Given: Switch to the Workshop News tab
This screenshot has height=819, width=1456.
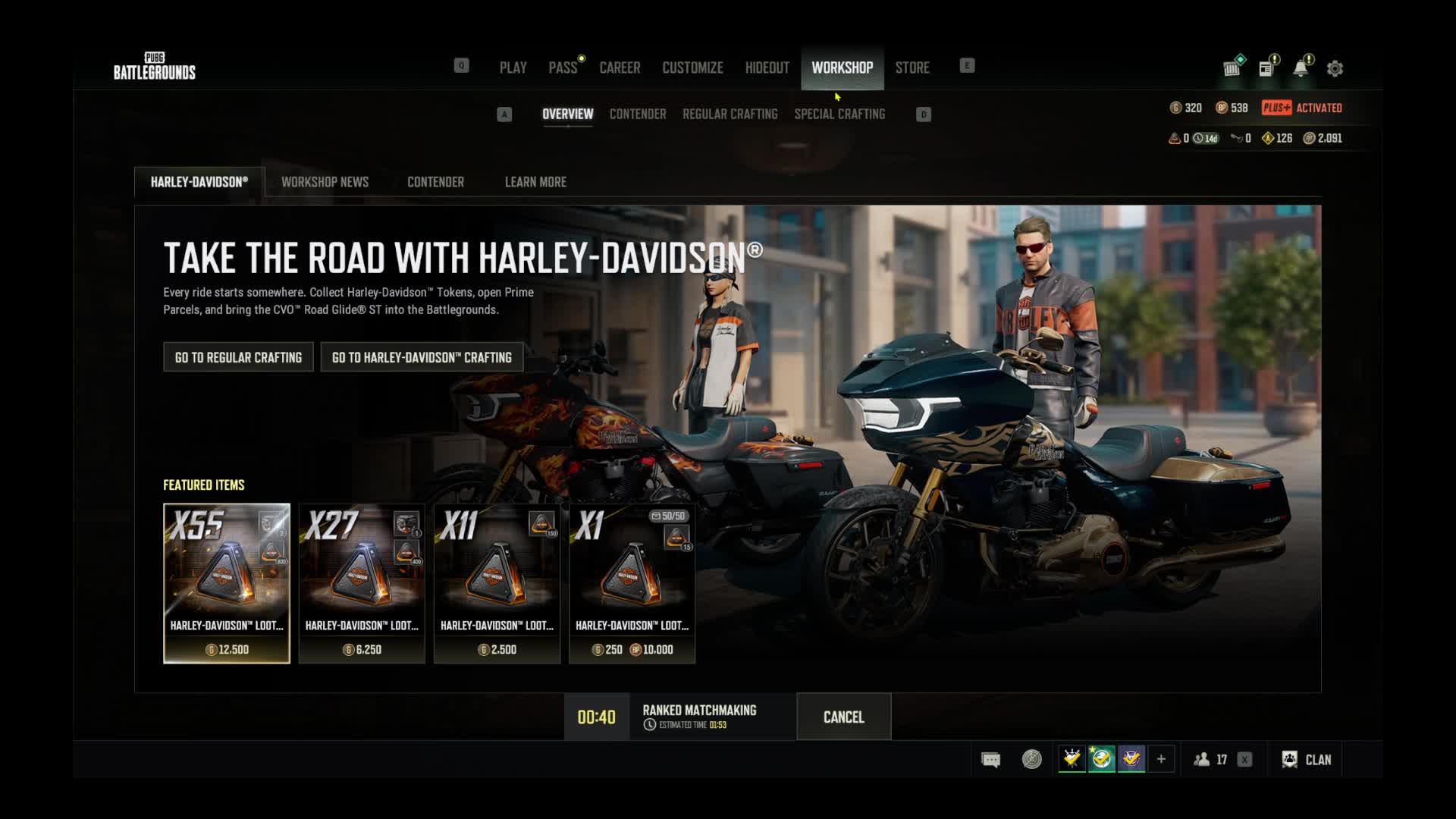Looking at the screenshot, I should [325, 182].
